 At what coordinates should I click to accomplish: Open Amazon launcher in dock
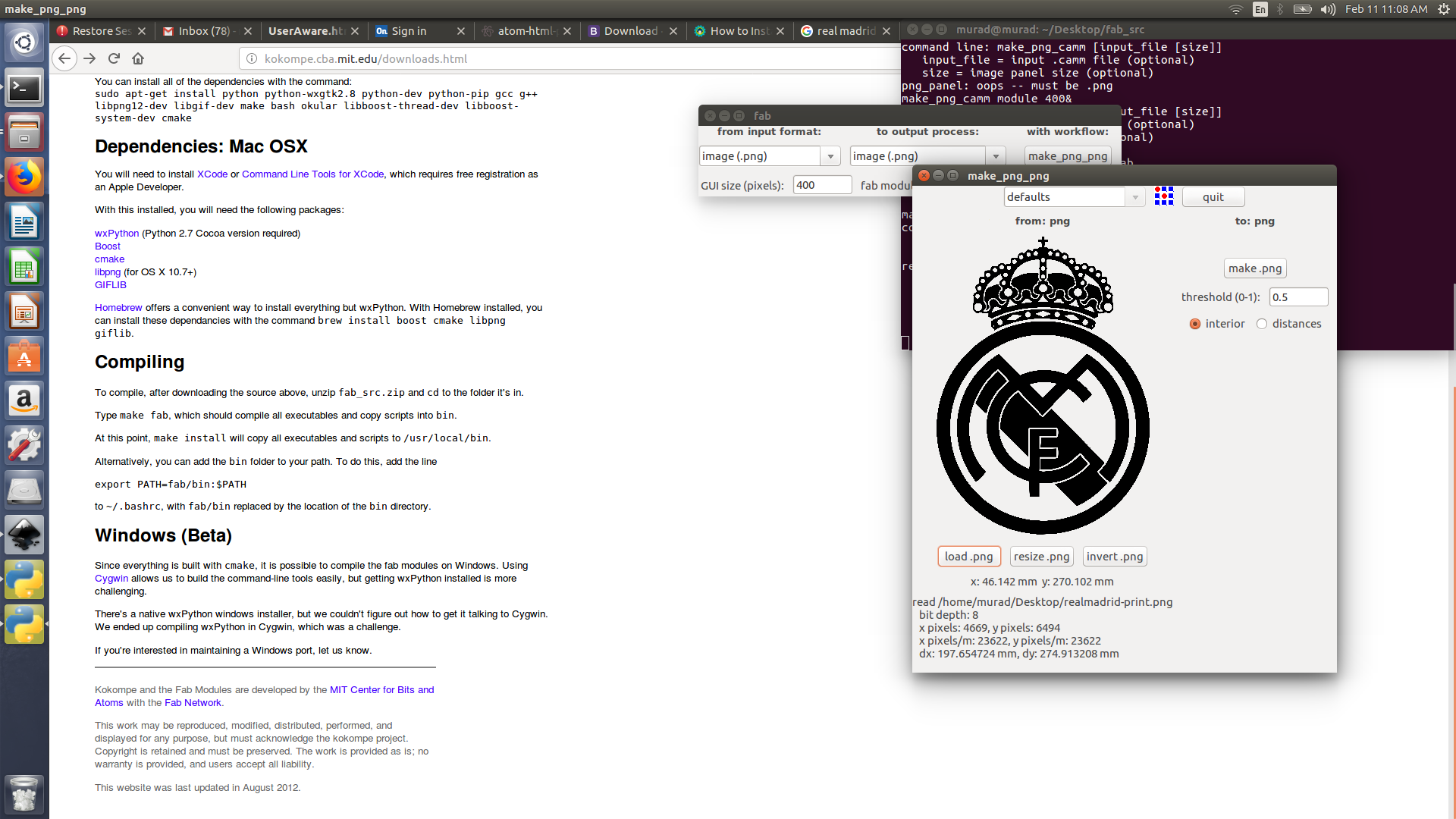(x=24, y=401)
